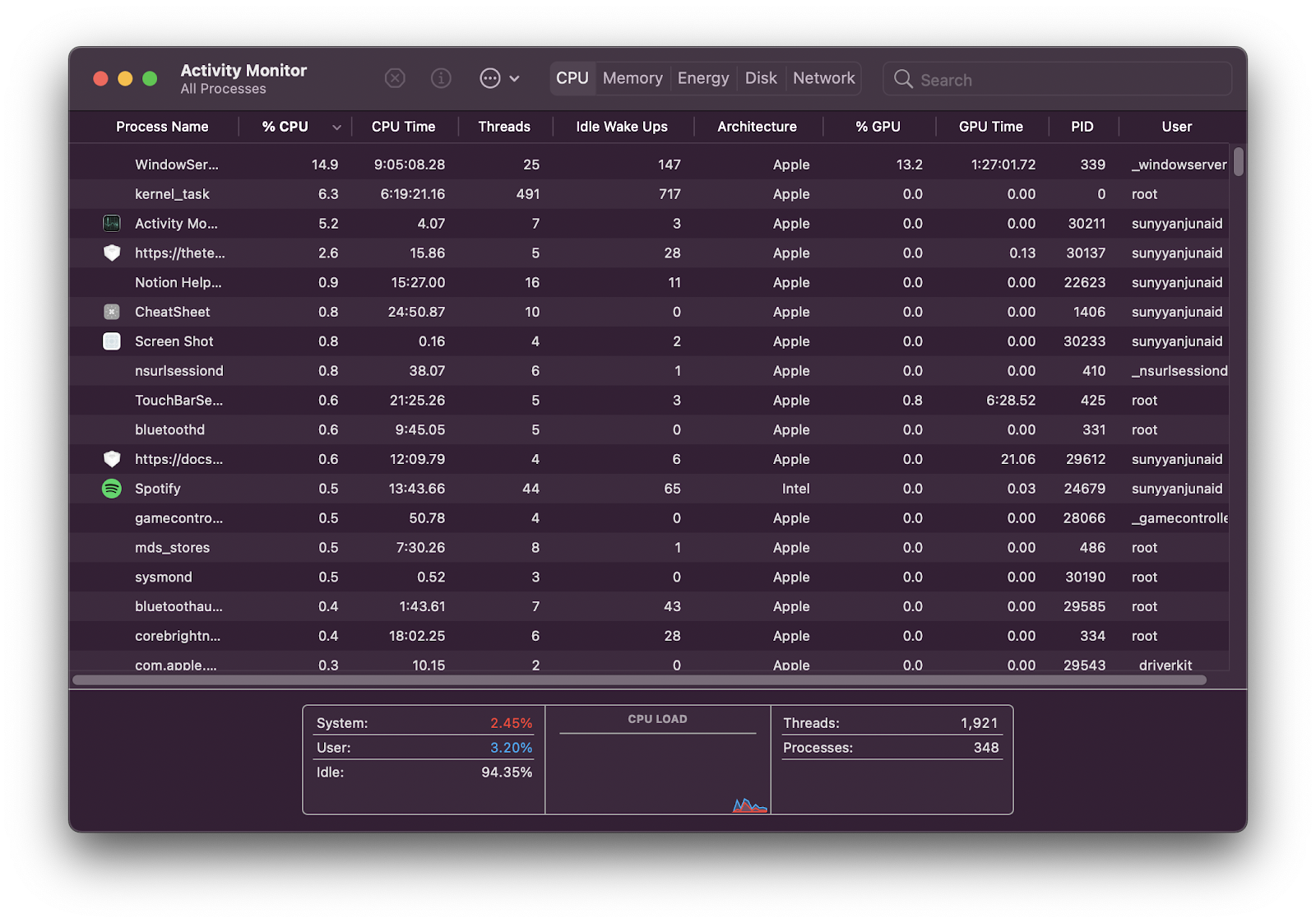
Task: Click PID 30211 cell
Action: coord(1087,224)
